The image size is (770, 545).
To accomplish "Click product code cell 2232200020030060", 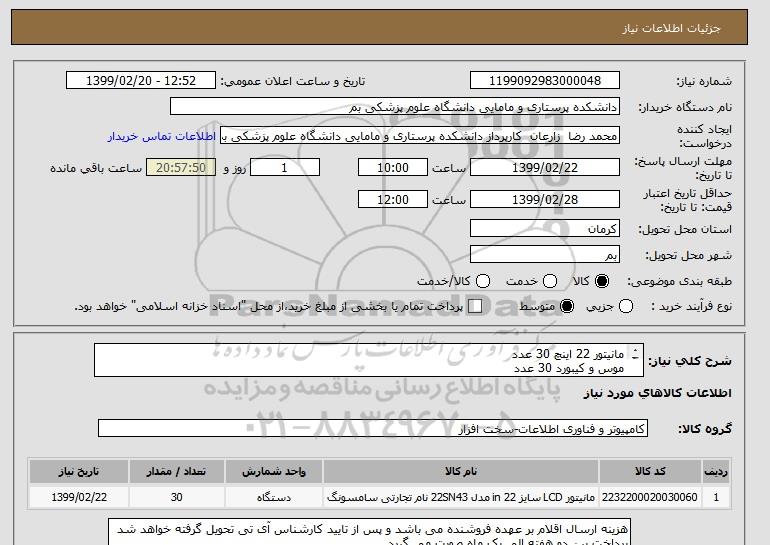I will coord(650,497).
